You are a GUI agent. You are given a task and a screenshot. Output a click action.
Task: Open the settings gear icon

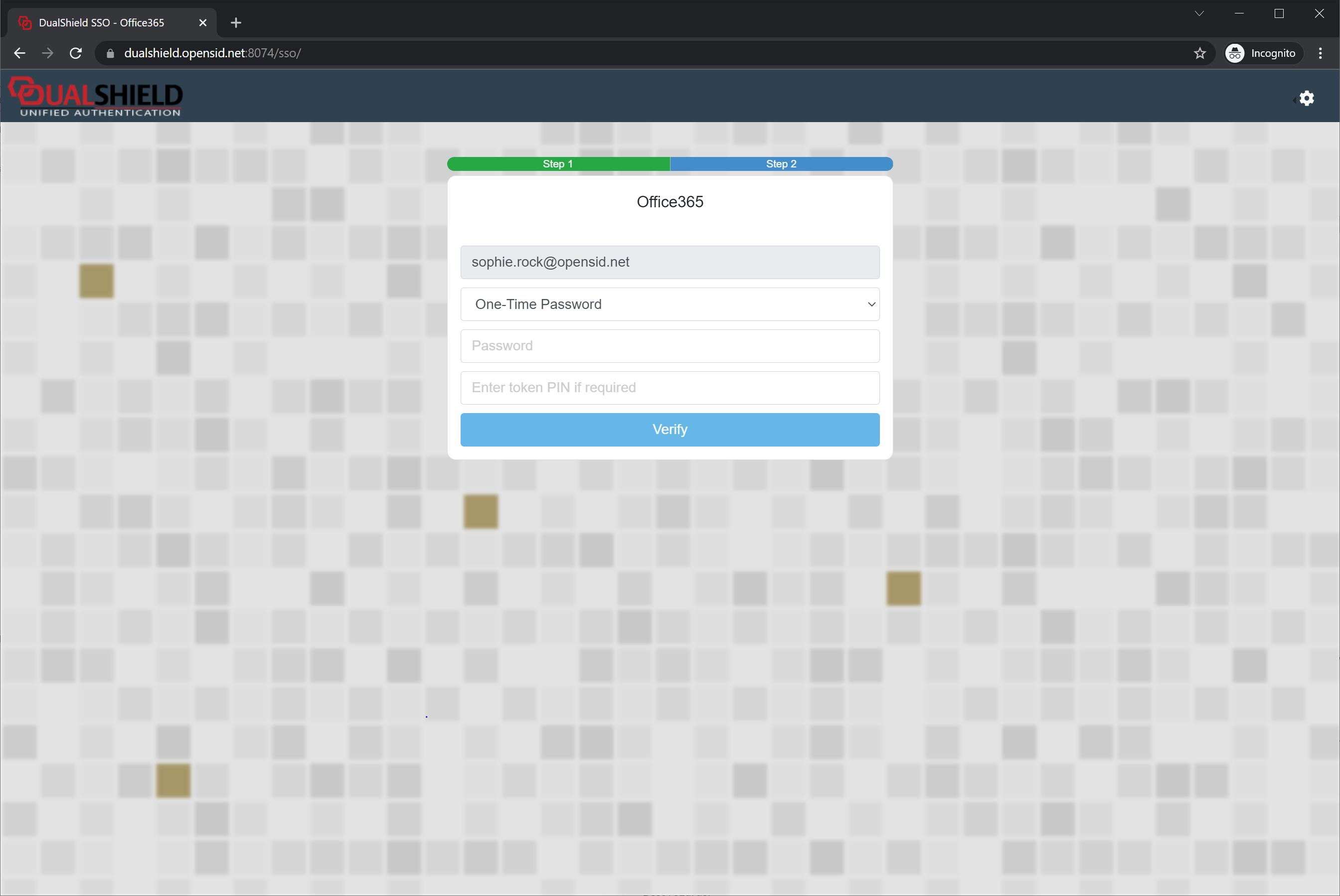(1306, 98)
